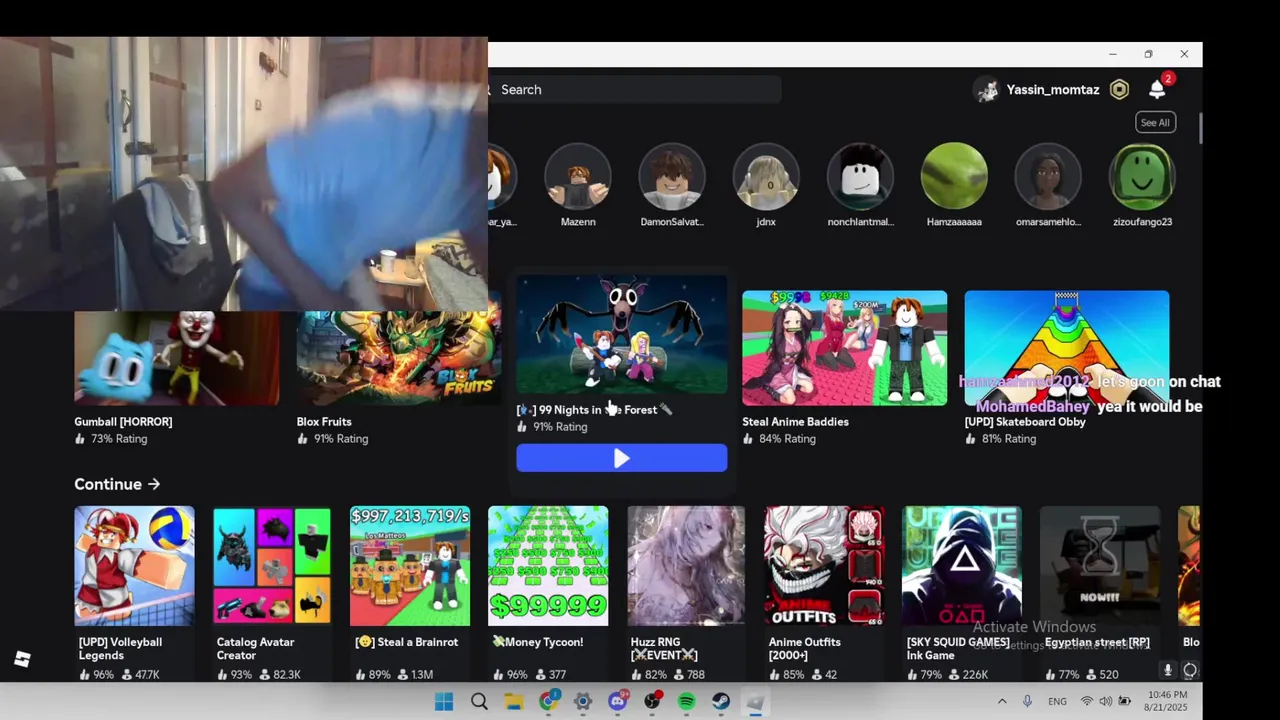1280x720 pixels.
Task: Open the Wi-Fi network tray icon
Action: (x=1087, y=702)
